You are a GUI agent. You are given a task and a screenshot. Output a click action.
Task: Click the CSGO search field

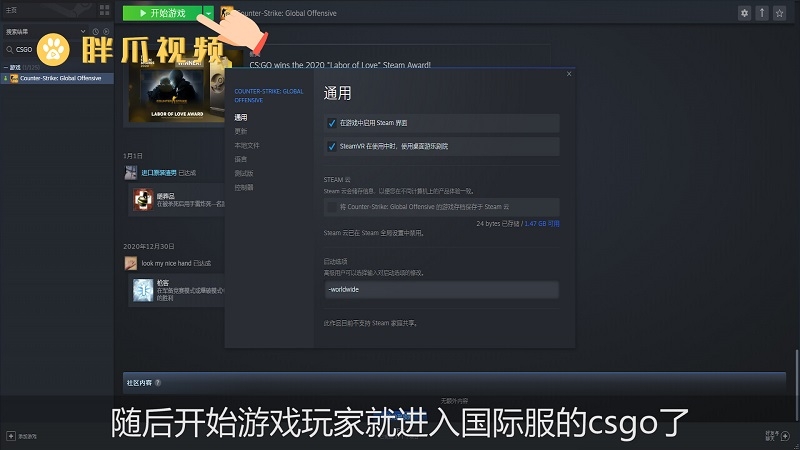coord(26,49)
